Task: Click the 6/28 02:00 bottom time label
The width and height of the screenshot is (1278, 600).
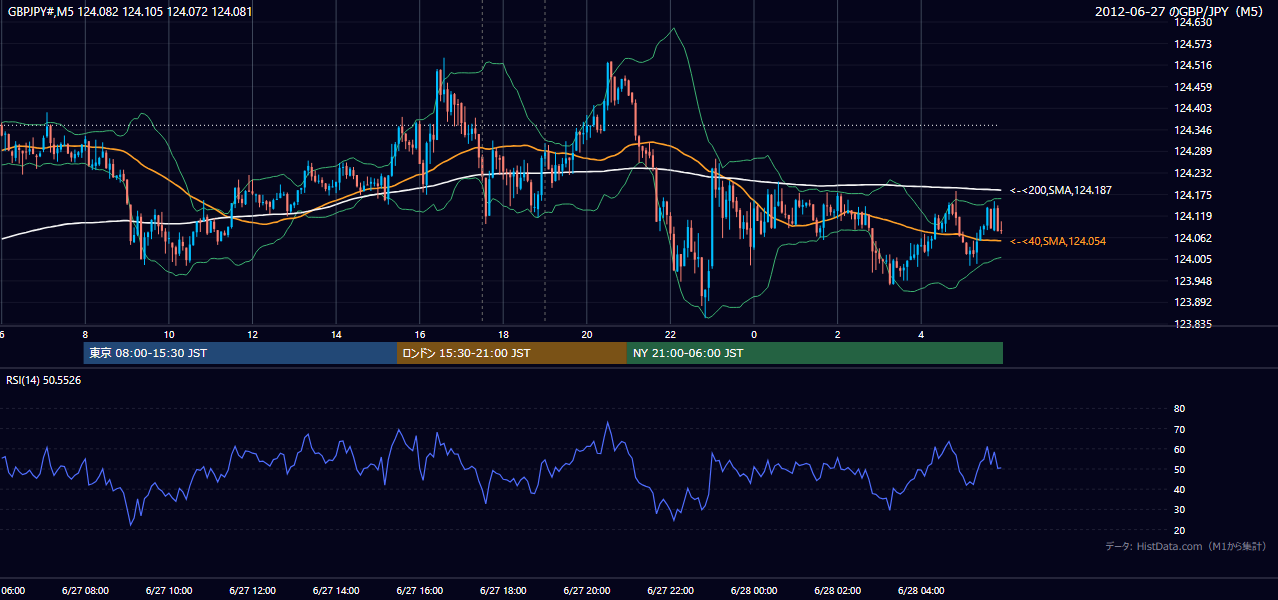Action: pos(838,591)
